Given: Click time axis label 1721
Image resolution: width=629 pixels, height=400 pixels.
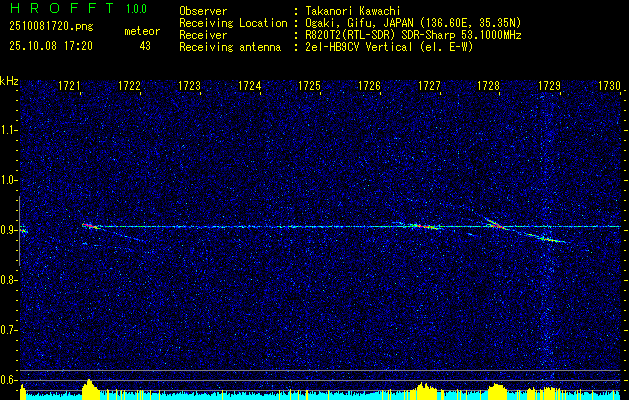Looking at the screenshot, I should 70,85.
